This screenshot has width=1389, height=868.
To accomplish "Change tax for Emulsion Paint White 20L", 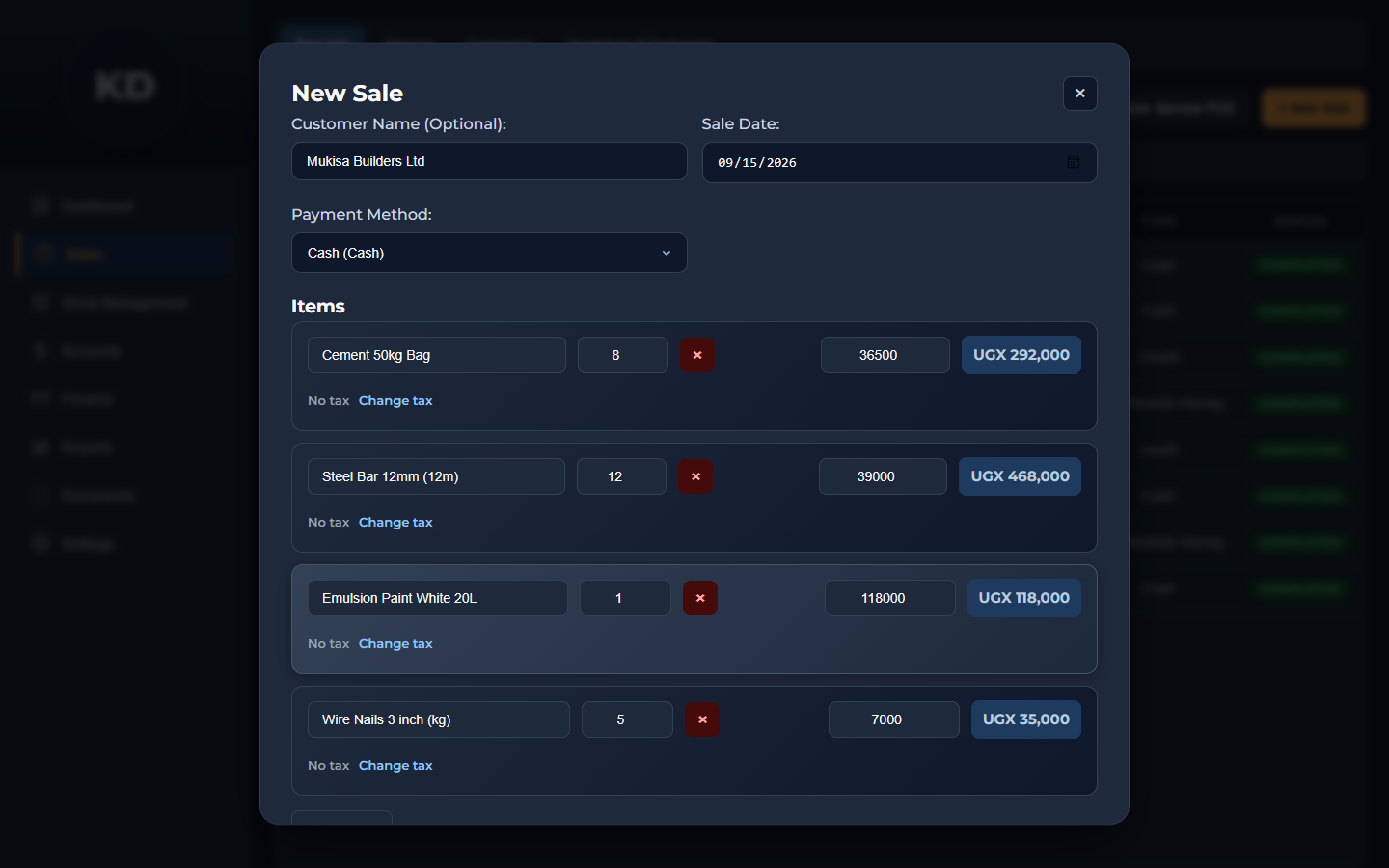I will click(395, 643).
